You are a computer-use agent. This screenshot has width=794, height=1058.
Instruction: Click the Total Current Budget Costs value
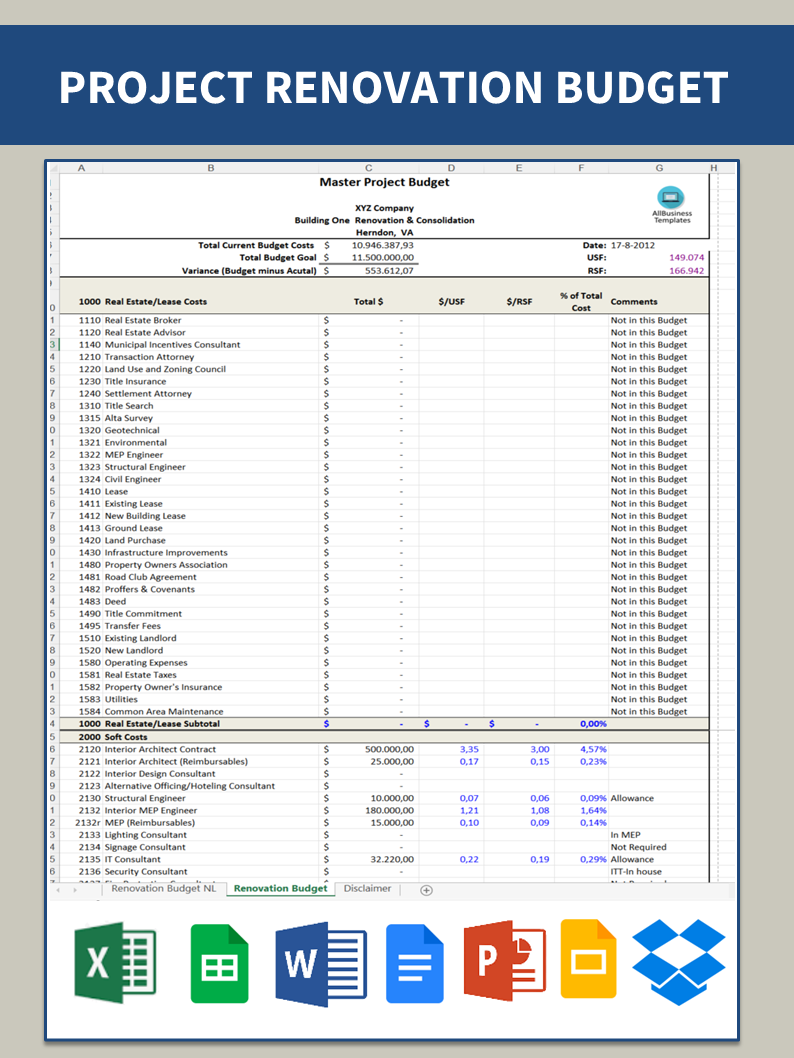pos(384,245)
